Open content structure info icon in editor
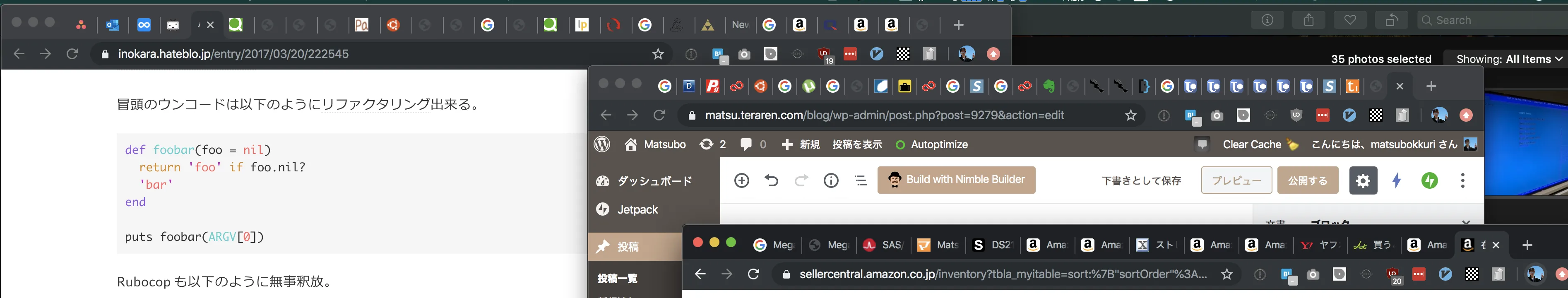The width and height of the screenshot is (1568, 298). tap(831, 180)
